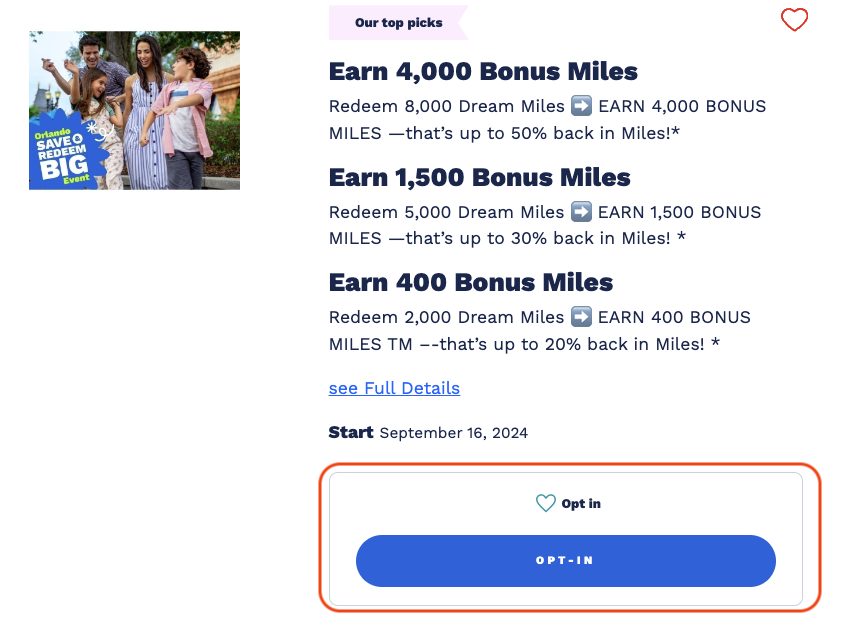Click the teal heart beside Opt in
852x619 pixels.
[x=545, y=503]
